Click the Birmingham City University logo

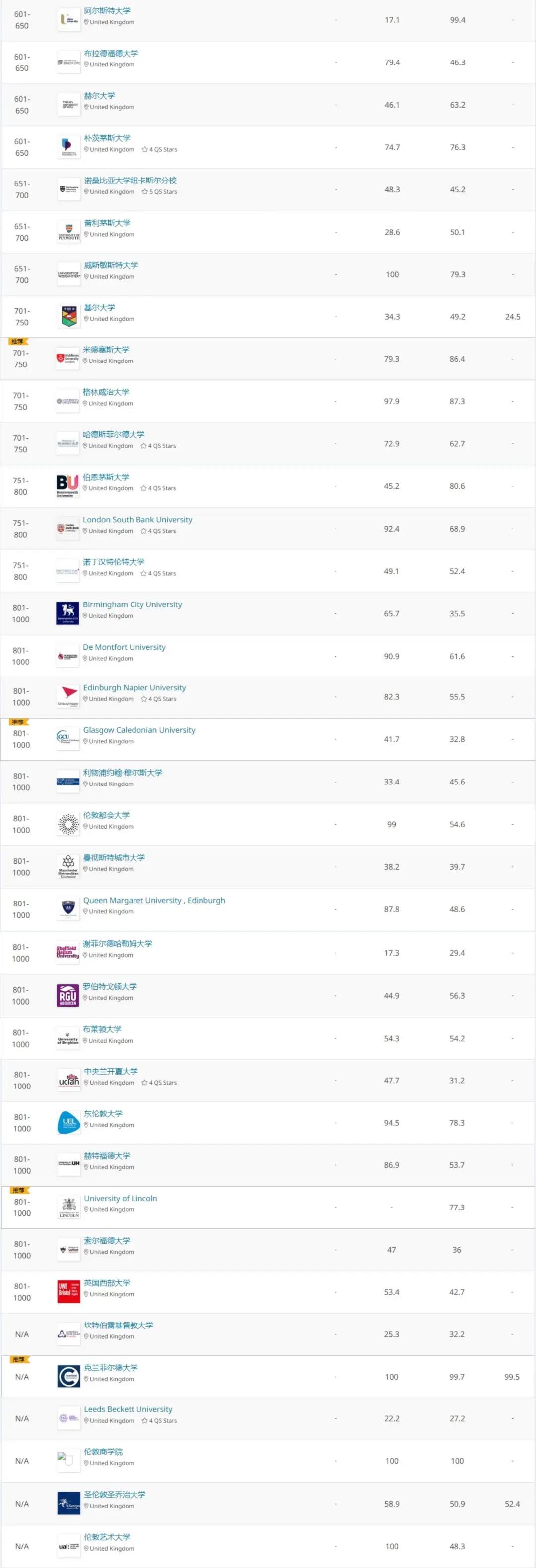tap(67, 613)
